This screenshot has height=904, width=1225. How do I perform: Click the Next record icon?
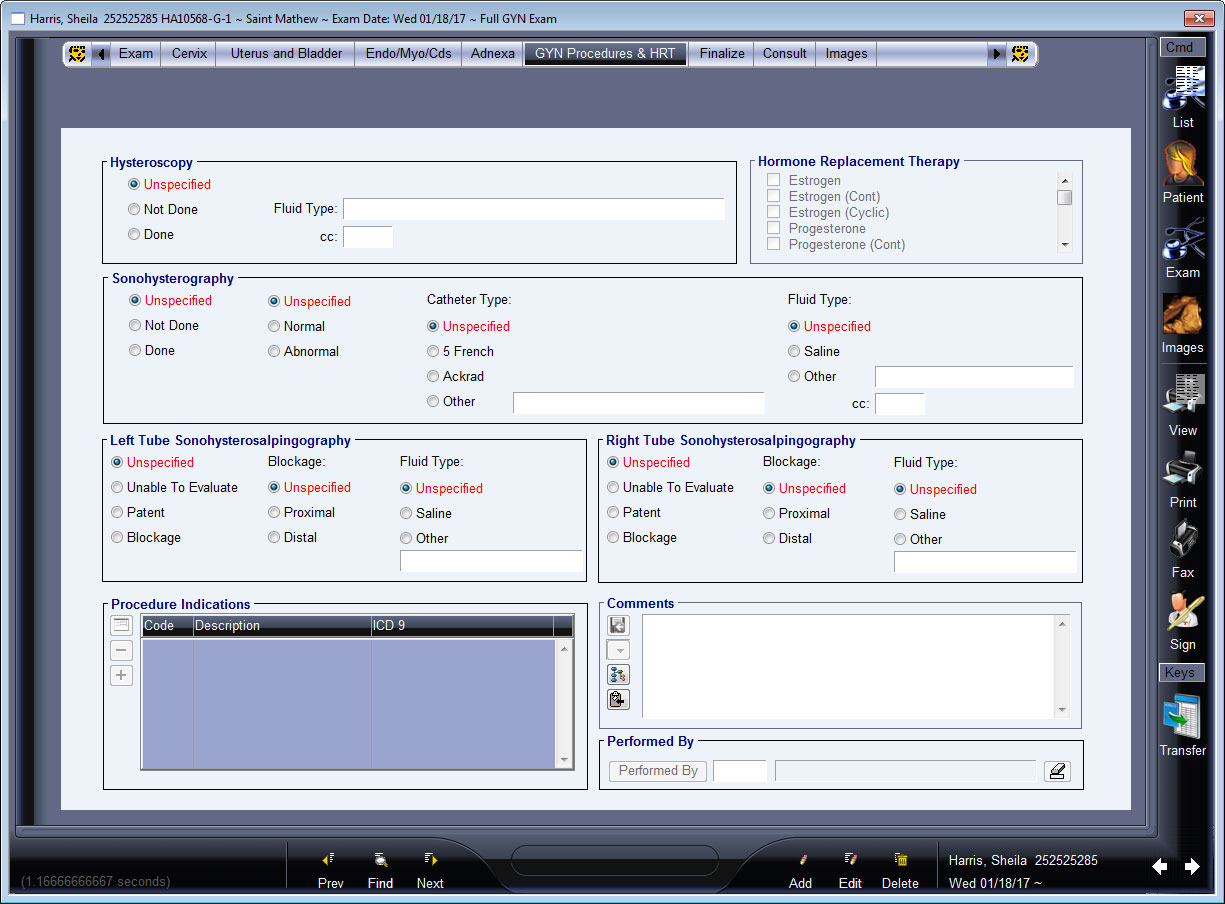click(430, 859)
